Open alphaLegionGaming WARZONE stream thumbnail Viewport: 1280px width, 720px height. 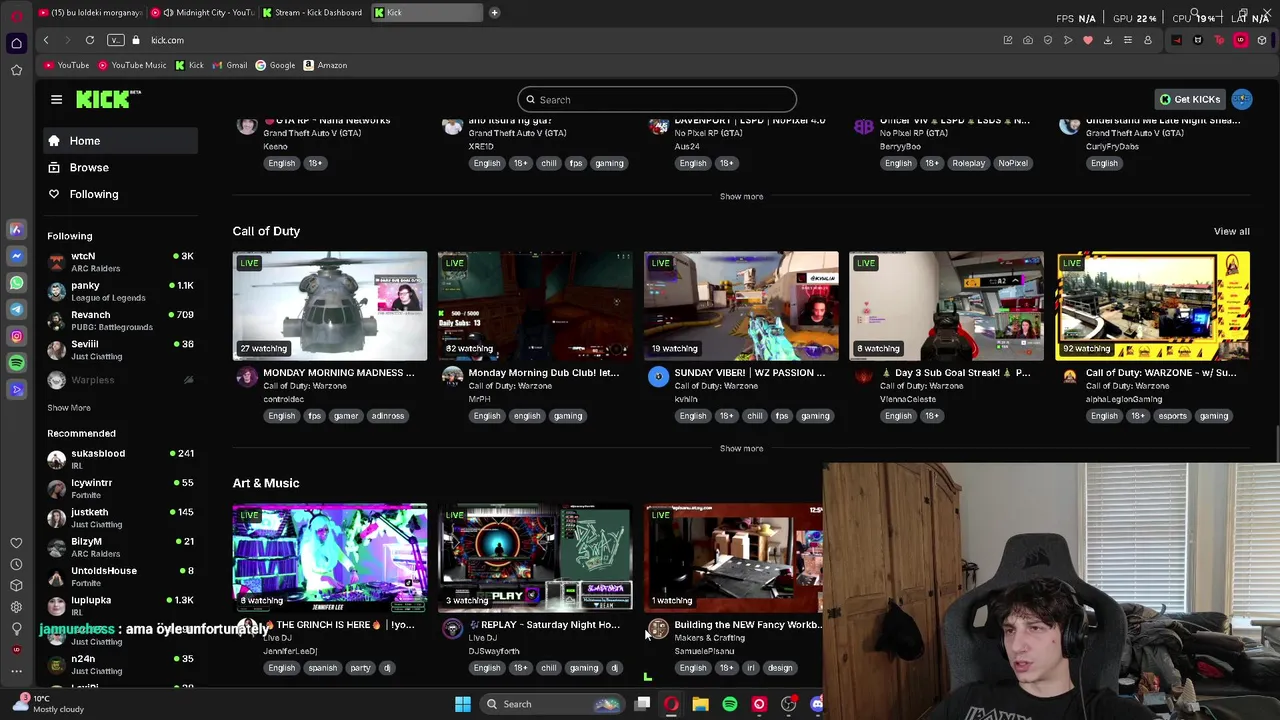1153,306
